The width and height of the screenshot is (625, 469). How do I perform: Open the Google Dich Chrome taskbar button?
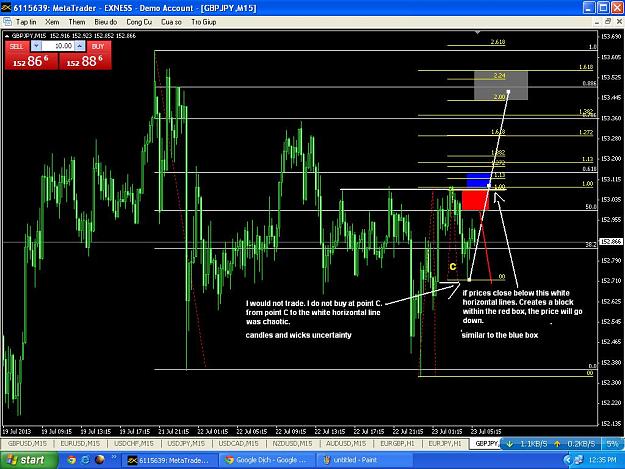266,460
